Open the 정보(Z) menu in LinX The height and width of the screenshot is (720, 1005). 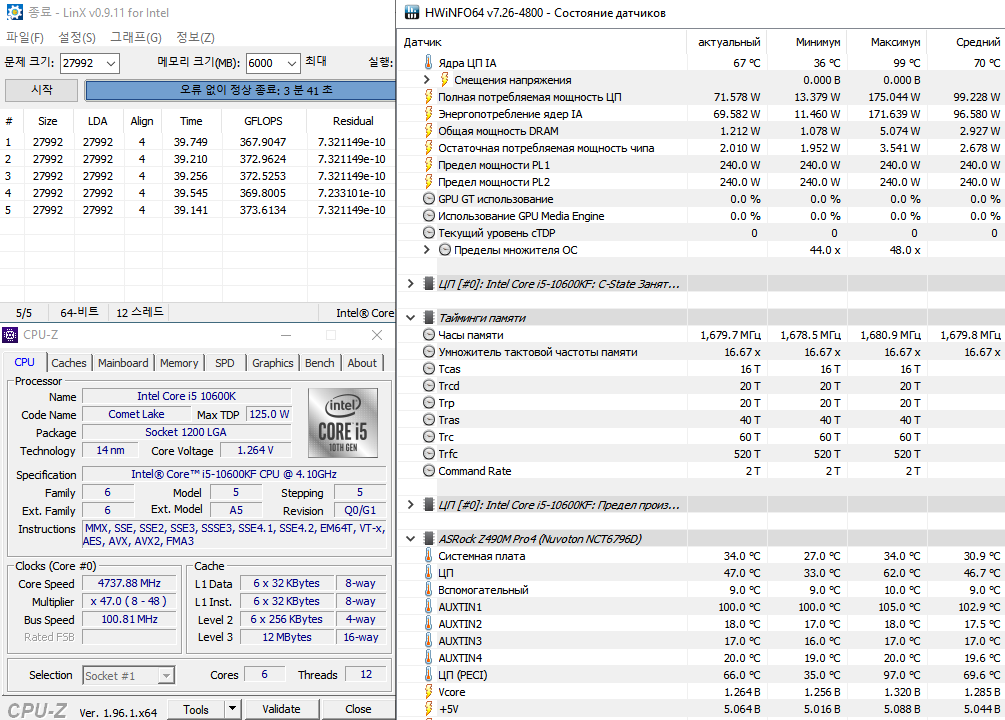pos(195,37)
